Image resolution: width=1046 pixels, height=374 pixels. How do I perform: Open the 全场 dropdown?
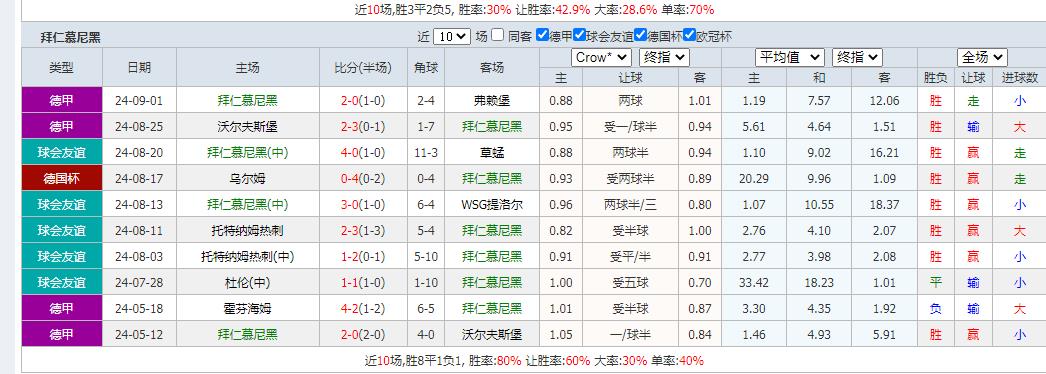[982, 57]
